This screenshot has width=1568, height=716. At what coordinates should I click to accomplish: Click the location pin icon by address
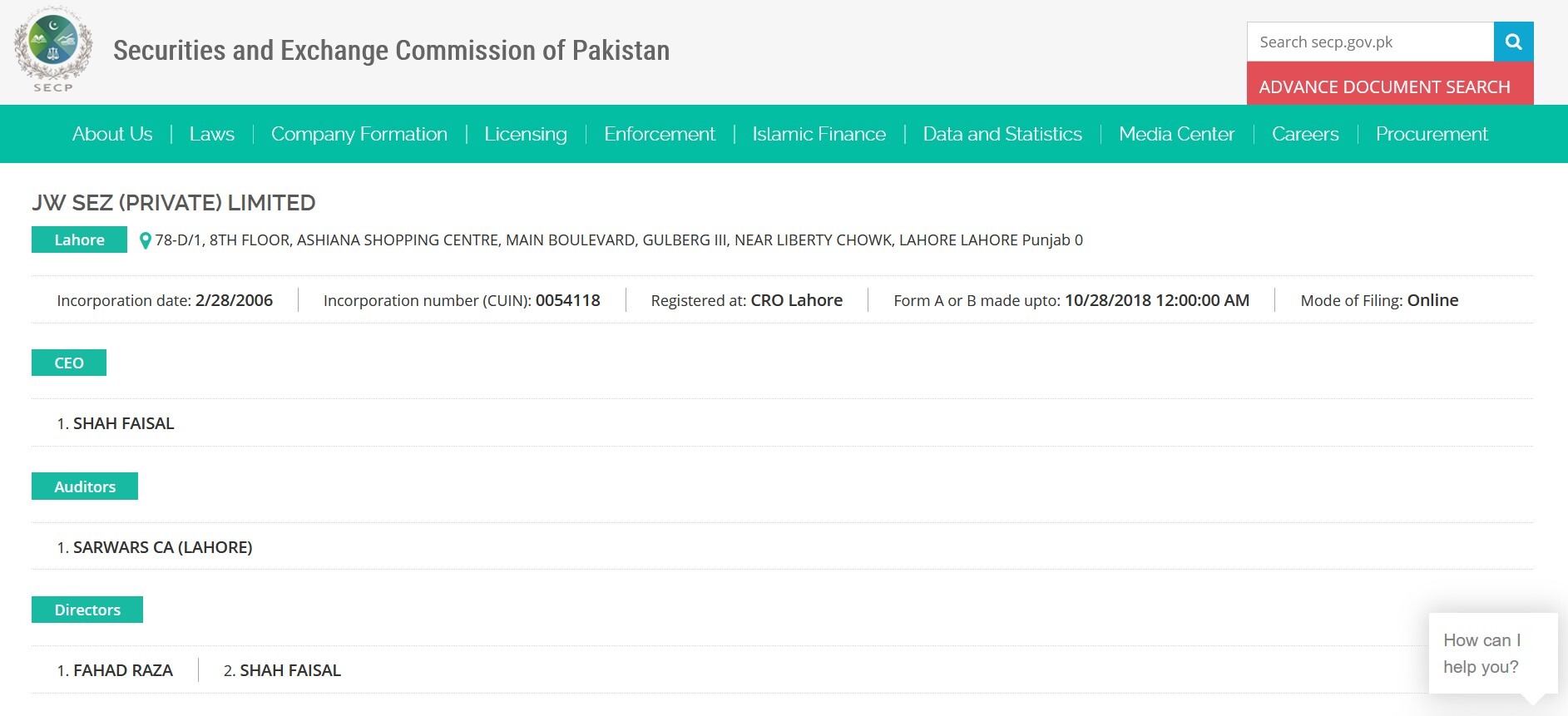point(145,240)
